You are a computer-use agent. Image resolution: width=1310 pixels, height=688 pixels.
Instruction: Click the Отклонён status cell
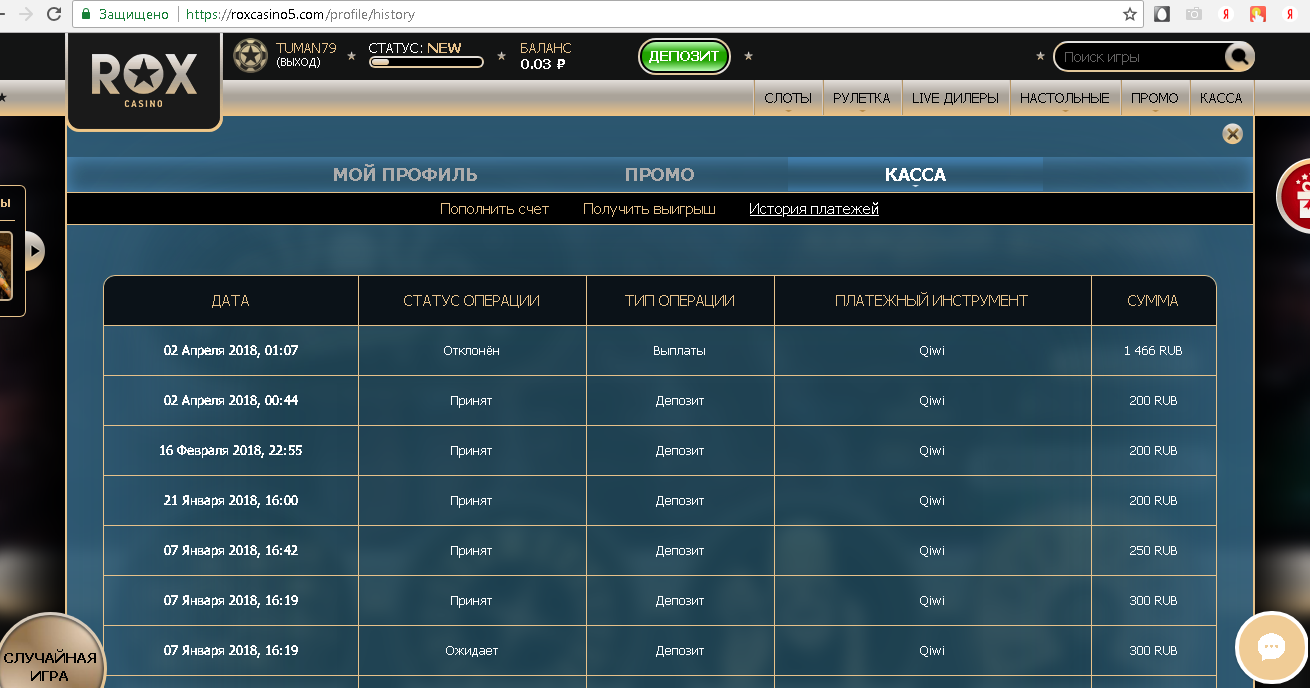click(x=471, y=351)
